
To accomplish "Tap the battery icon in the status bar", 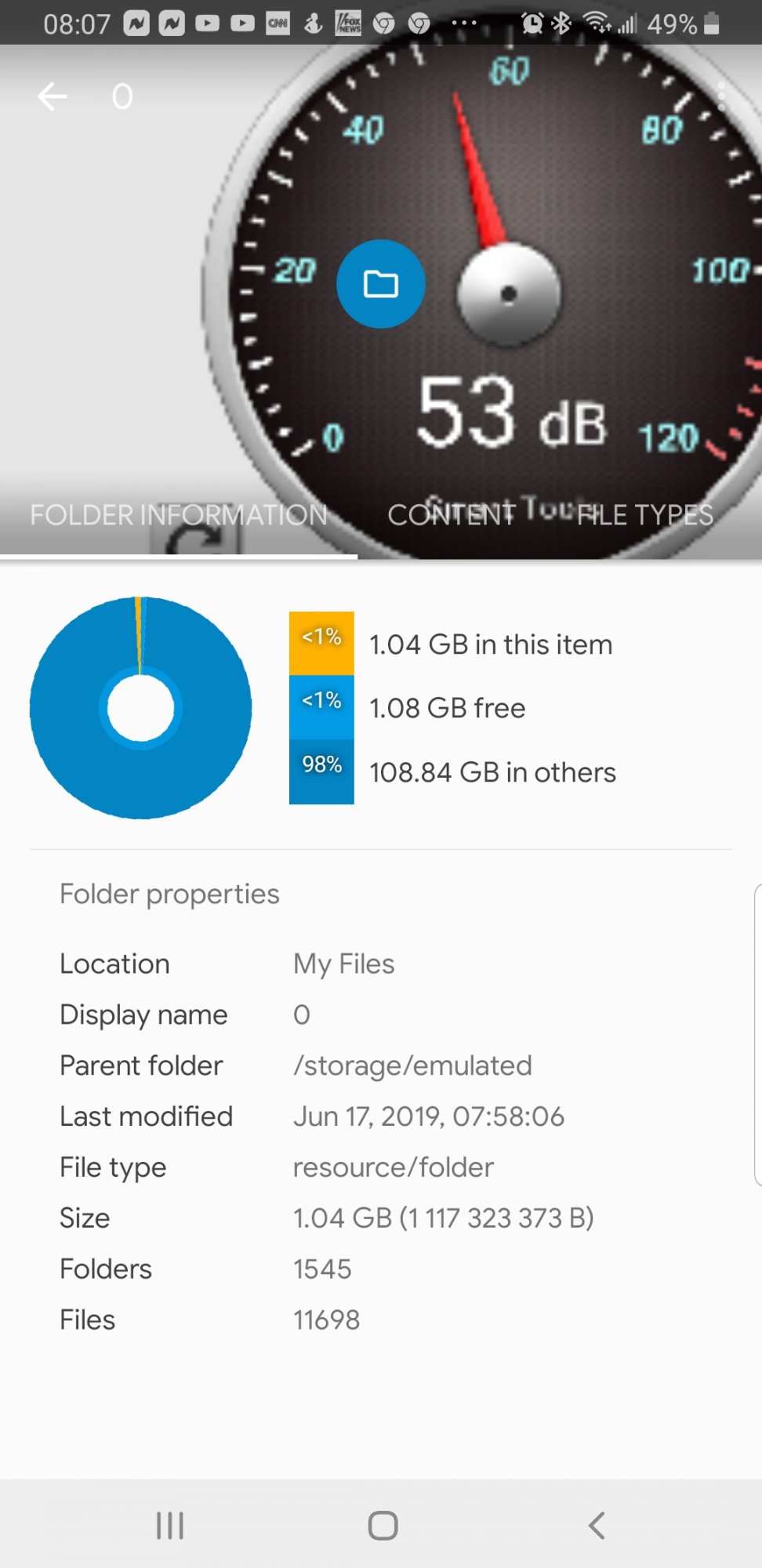I will point(712,24).
